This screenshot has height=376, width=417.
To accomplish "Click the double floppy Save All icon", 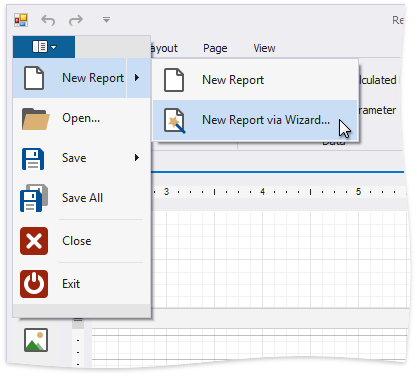I will tap(34, 198).
